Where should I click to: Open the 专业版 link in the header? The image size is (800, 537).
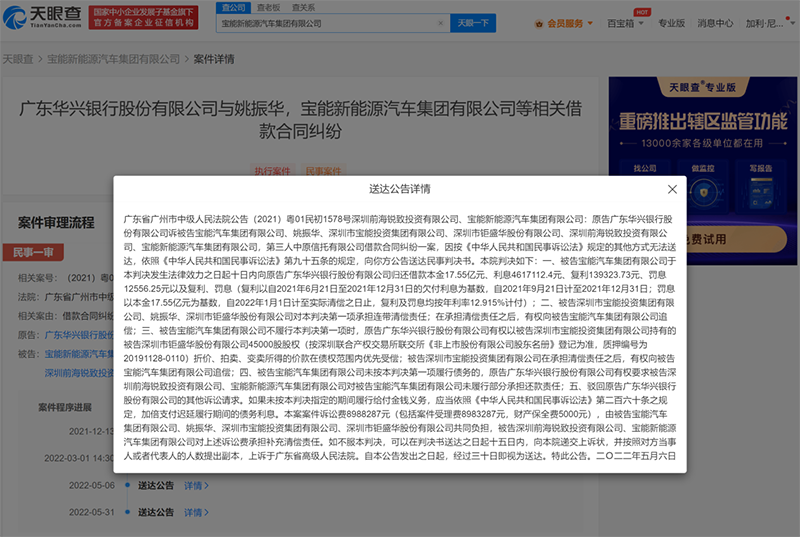pos(671,23)
